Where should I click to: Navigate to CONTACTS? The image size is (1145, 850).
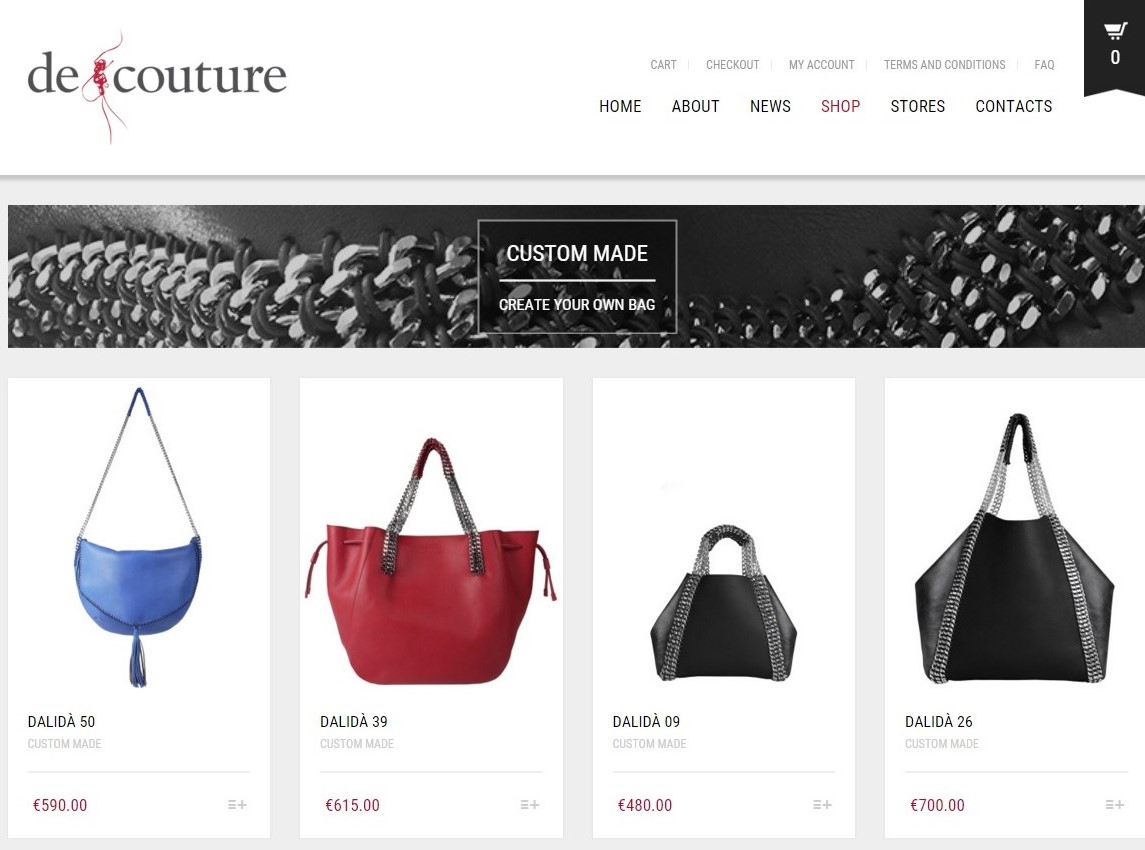[x=1014, y=107]
